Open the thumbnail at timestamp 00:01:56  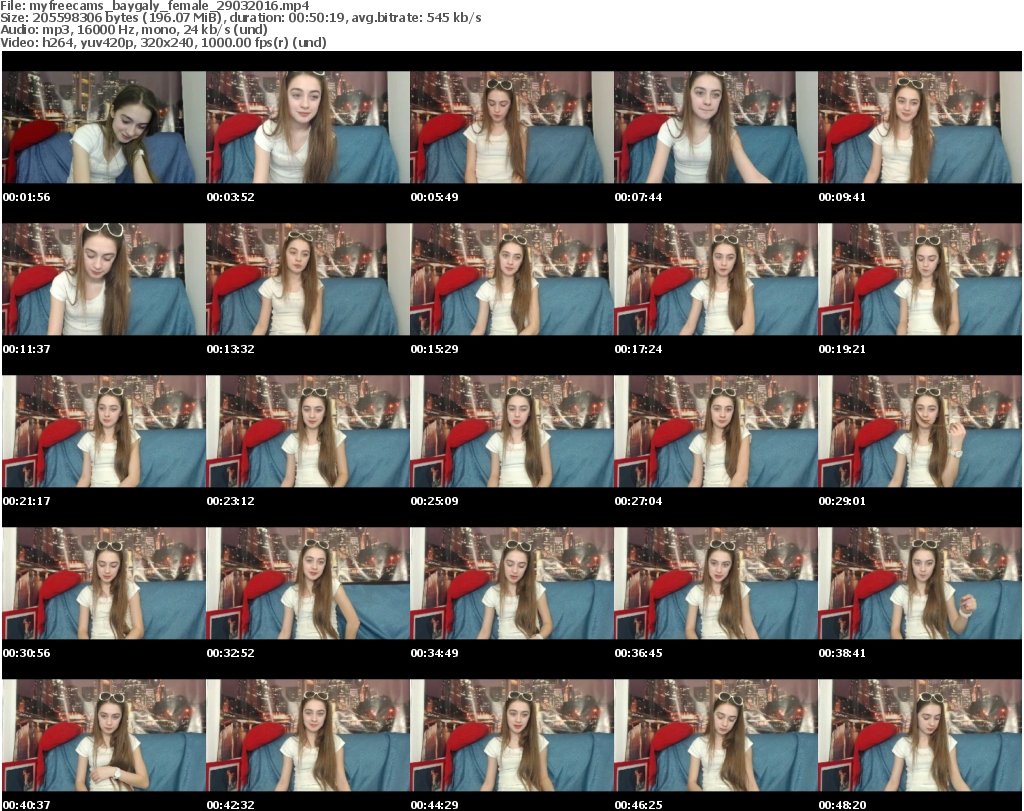[104, 127]
